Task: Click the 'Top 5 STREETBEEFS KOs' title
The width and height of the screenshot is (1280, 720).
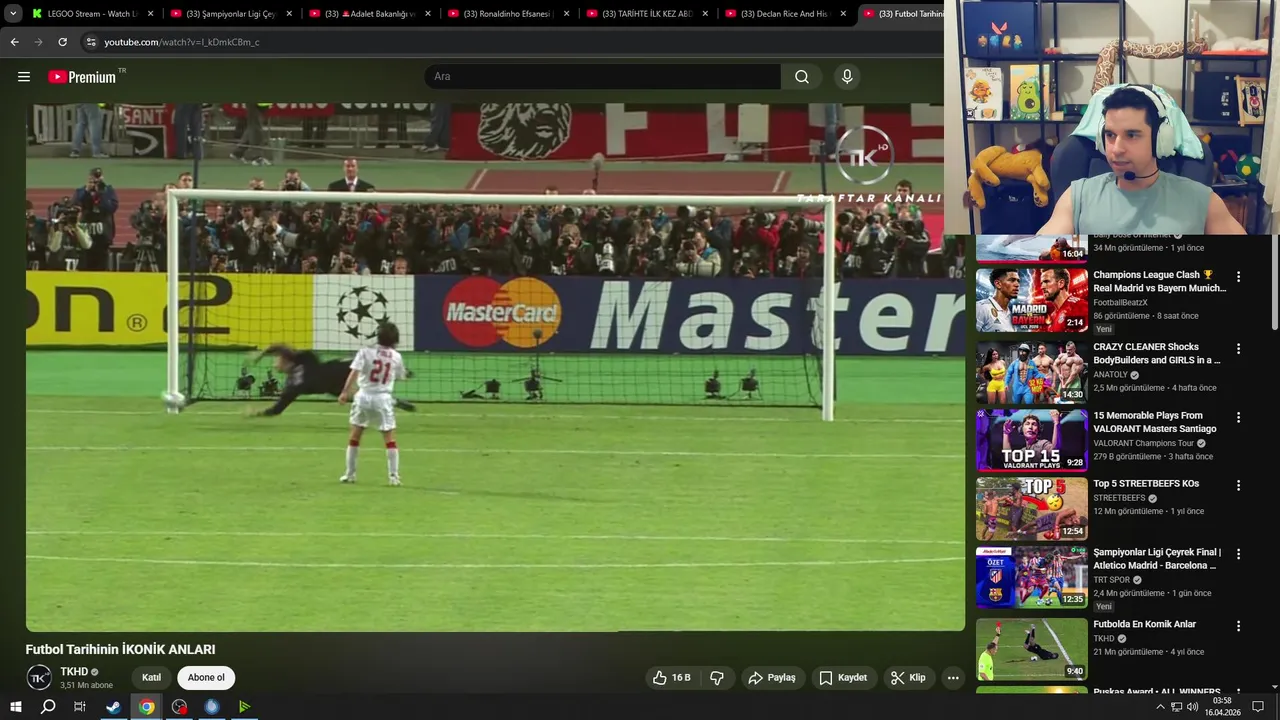Action: pyautogui.click(x=1146, y=484)
